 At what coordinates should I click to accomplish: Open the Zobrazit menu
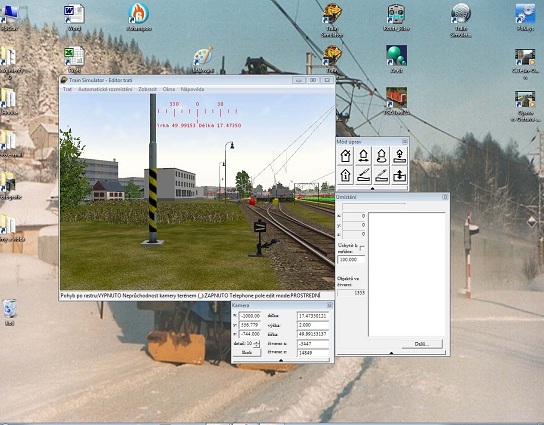coord(147,89)
